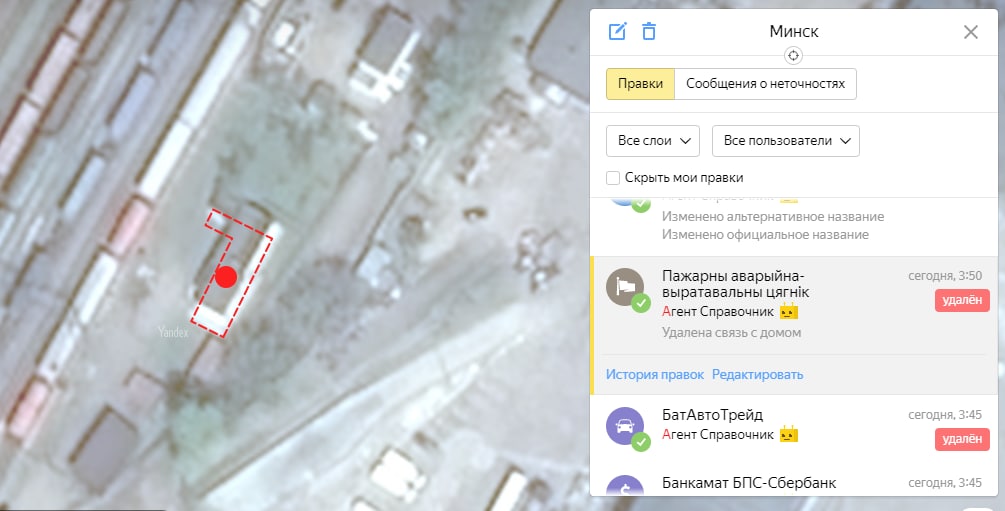The width and height of the screenshot is (1005, 511).
Task: Click the Редактировать link
Action: (758, 374)
